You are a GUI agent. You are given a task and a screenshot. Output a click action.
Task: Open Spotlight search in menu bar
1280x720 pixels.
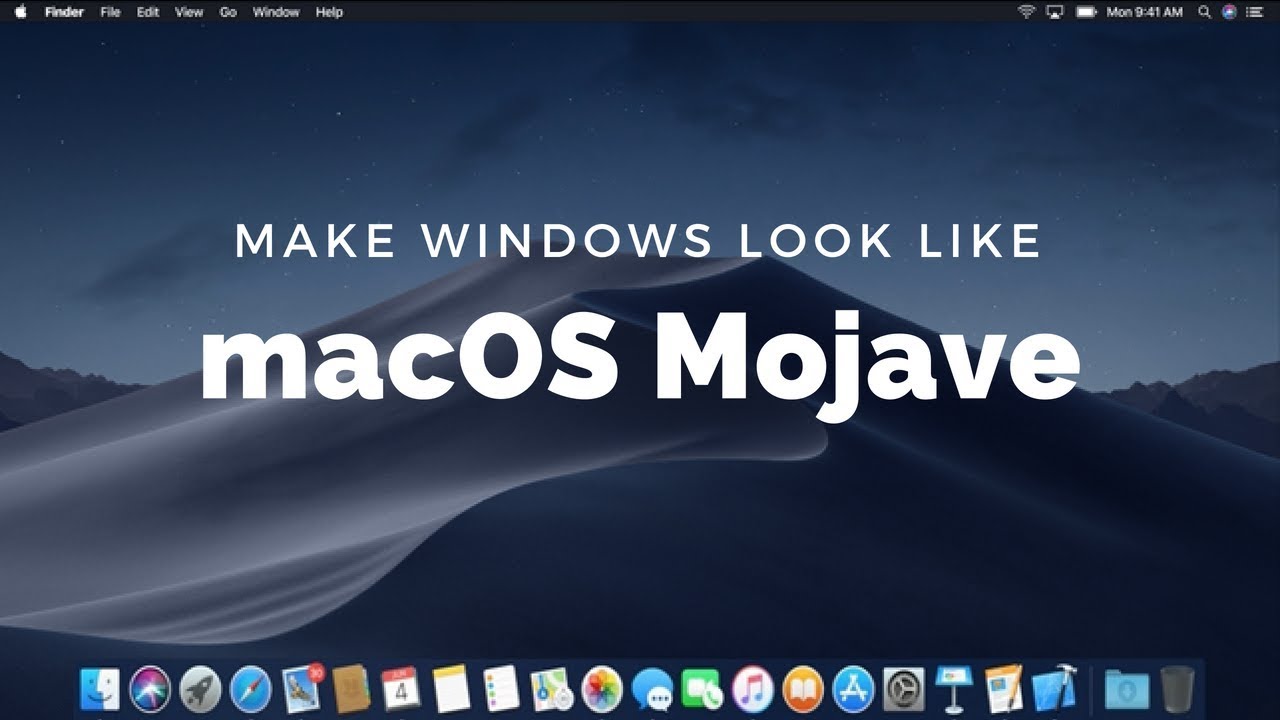point(1203,12)
